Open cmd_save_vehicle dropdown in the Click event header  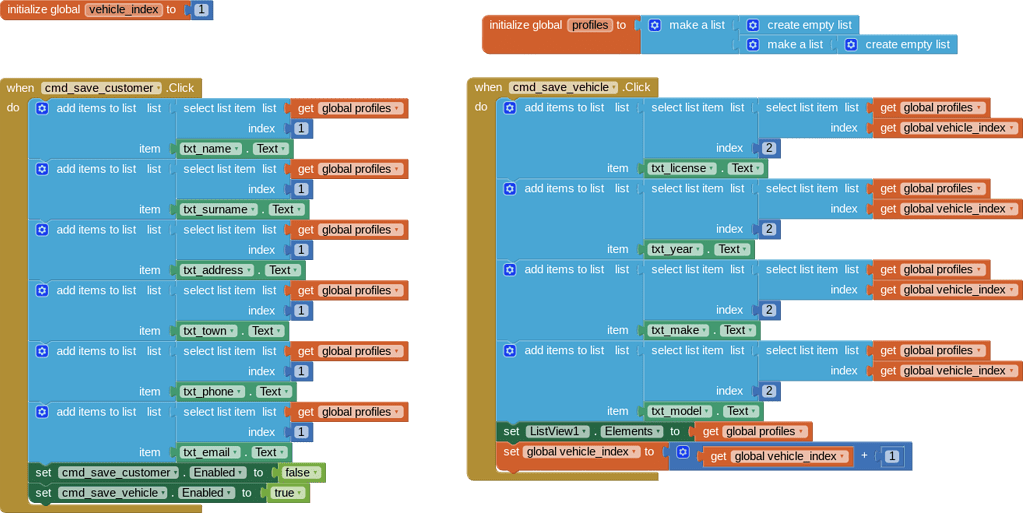pos(614,88)
